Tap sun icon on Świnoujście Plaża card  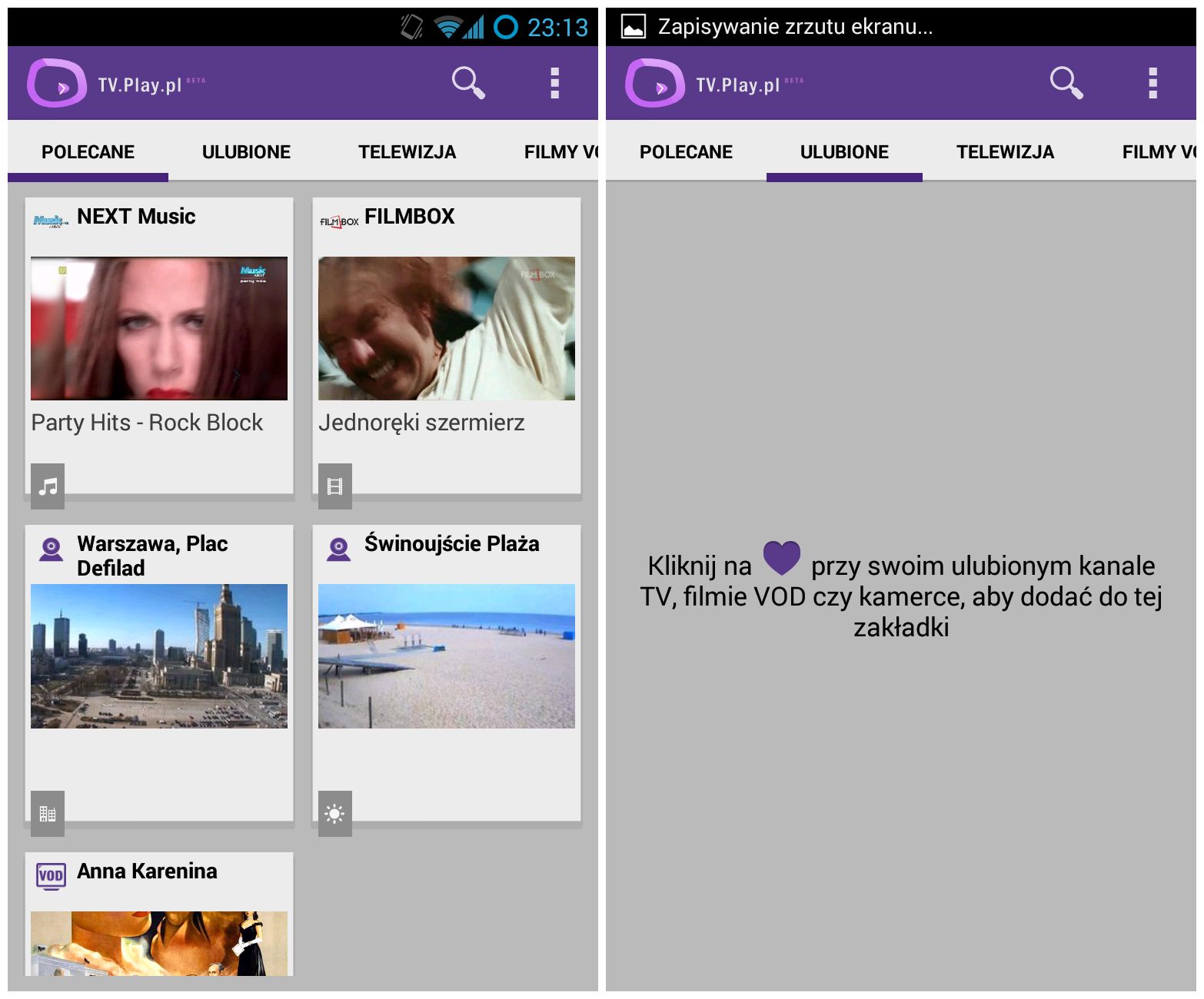(335, 814)
